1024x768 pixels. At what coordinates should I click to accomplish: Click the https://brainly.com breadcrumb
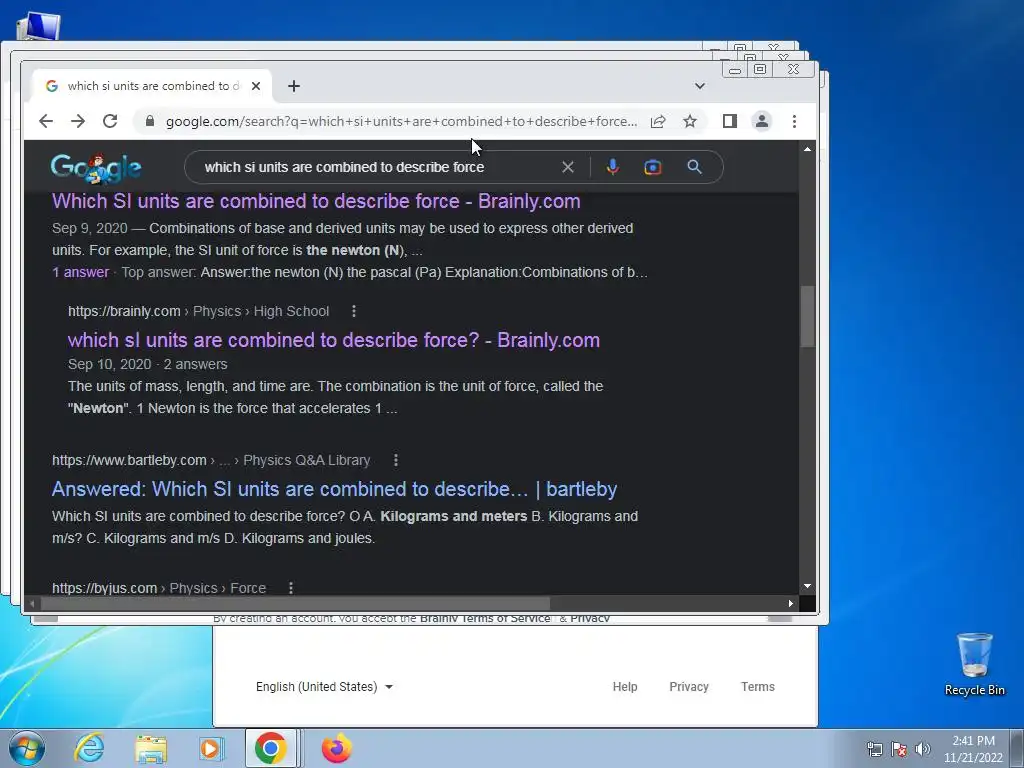tap(124, 312)
